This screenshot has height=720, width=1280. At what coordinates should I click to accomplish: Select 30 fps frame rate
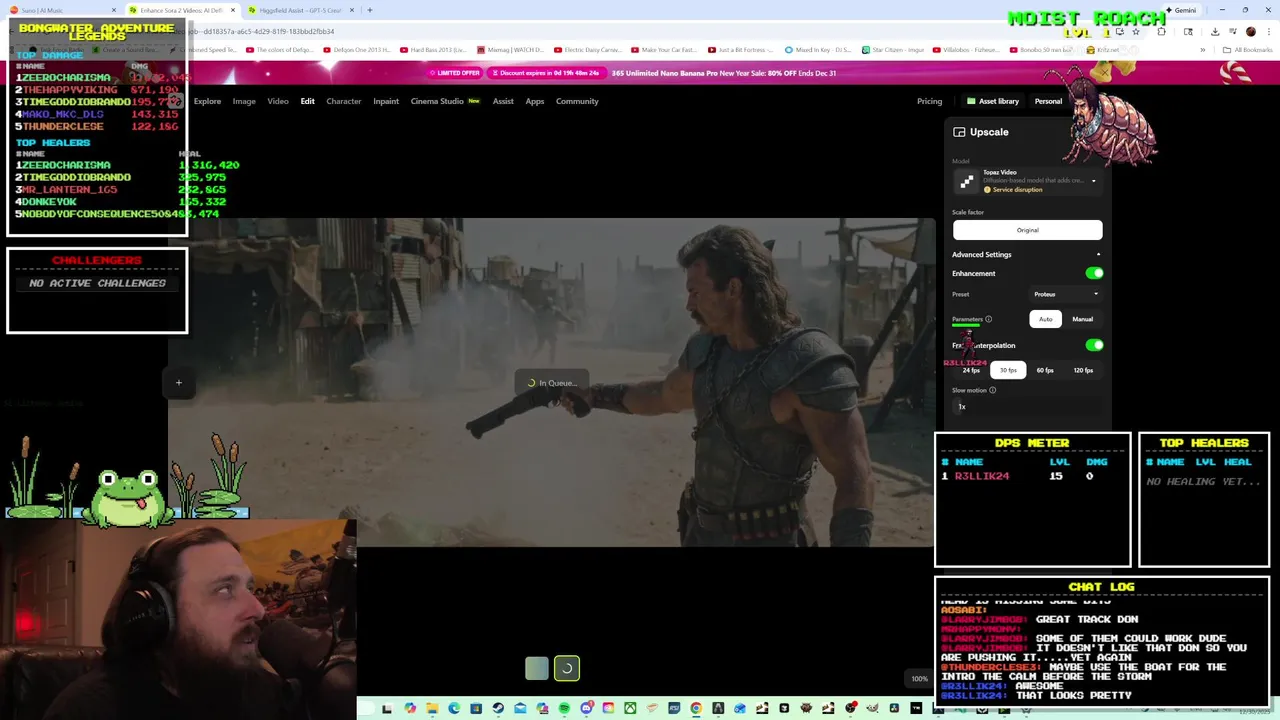click(x=1008, y=370)
